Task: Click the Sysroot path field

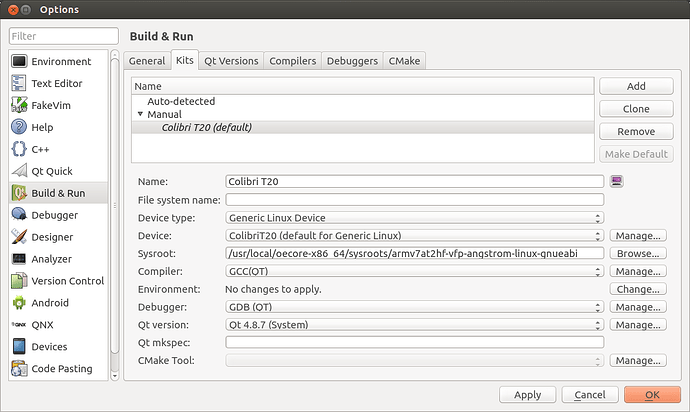Action: (x=415, y=254)
